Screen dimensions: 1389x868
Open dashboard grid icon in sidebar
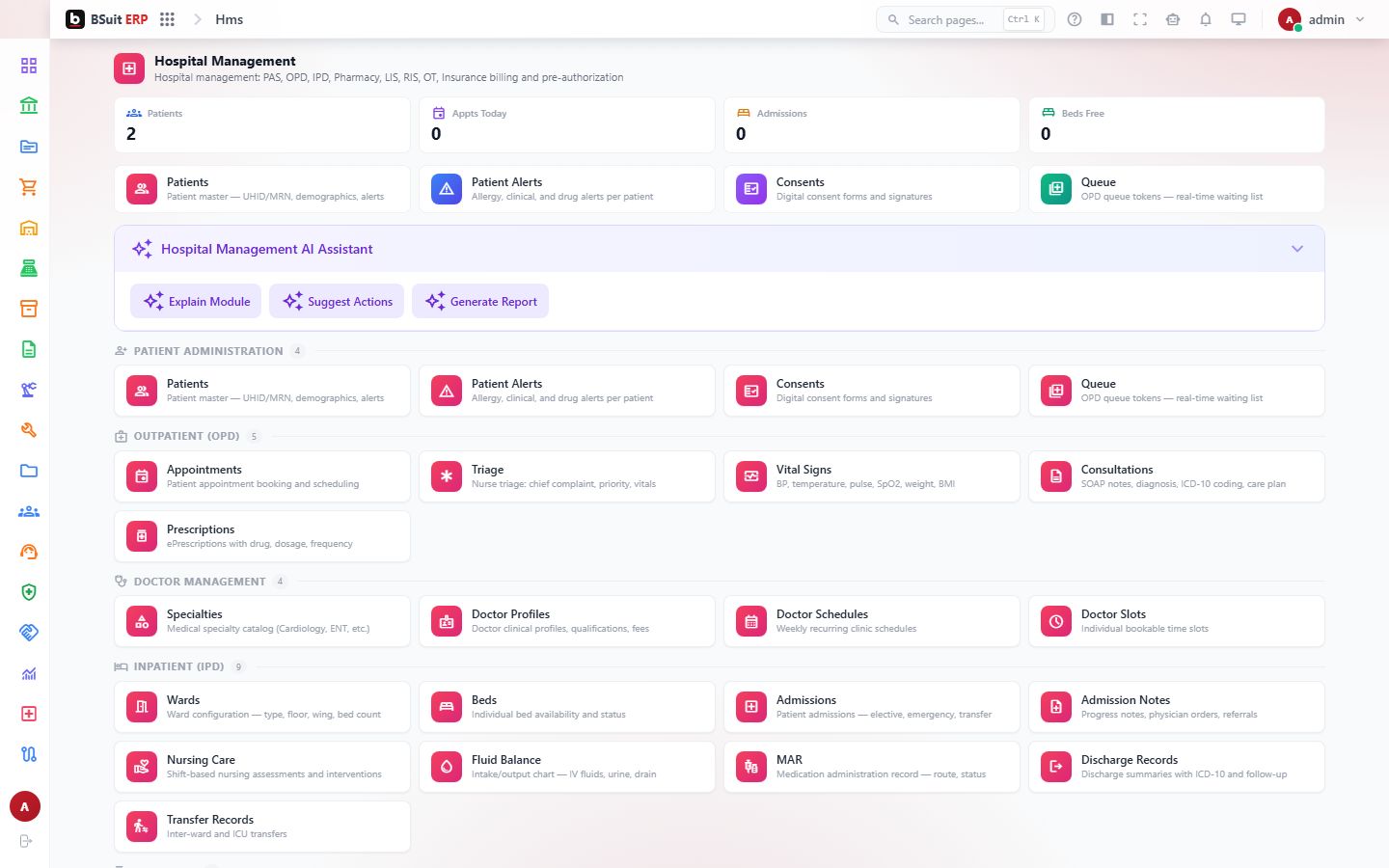pyautogui.click(x=29, y=66)
